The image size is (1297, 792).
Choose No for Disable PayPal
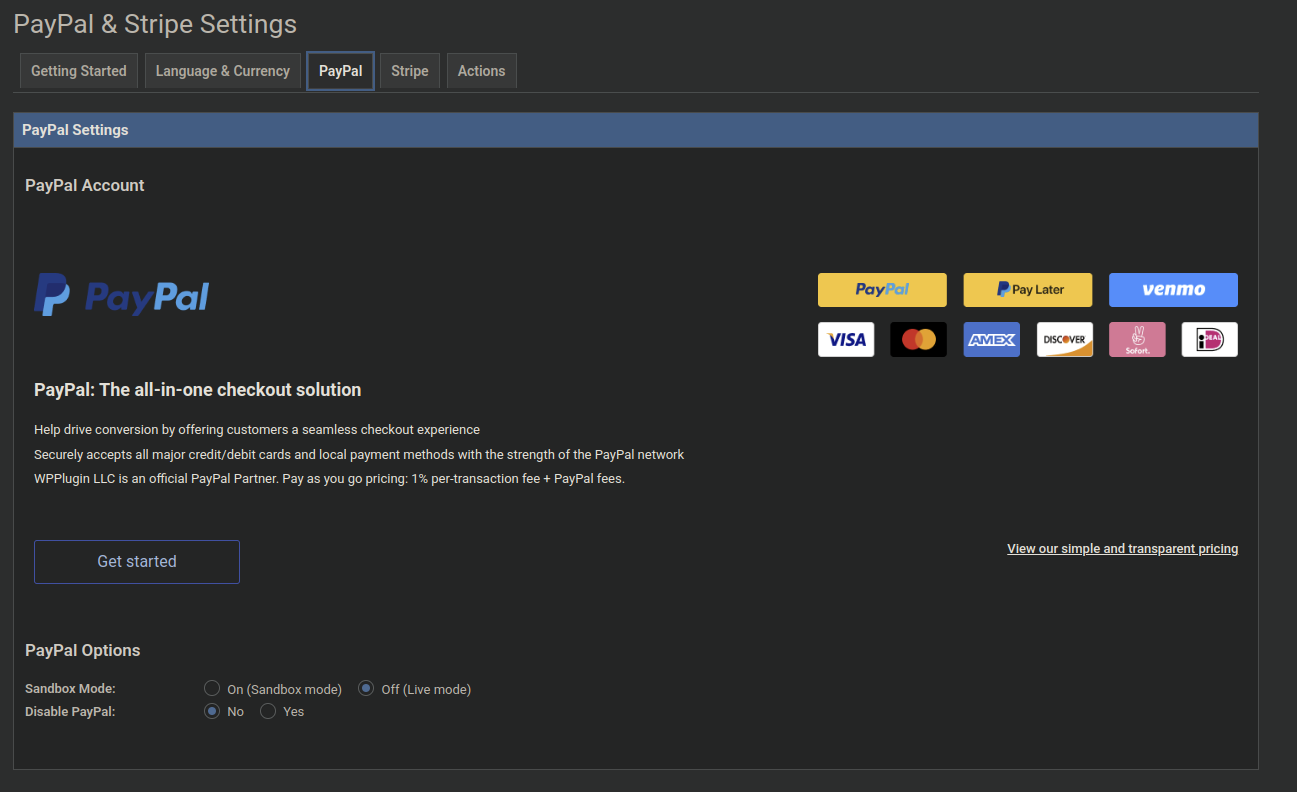212,711
